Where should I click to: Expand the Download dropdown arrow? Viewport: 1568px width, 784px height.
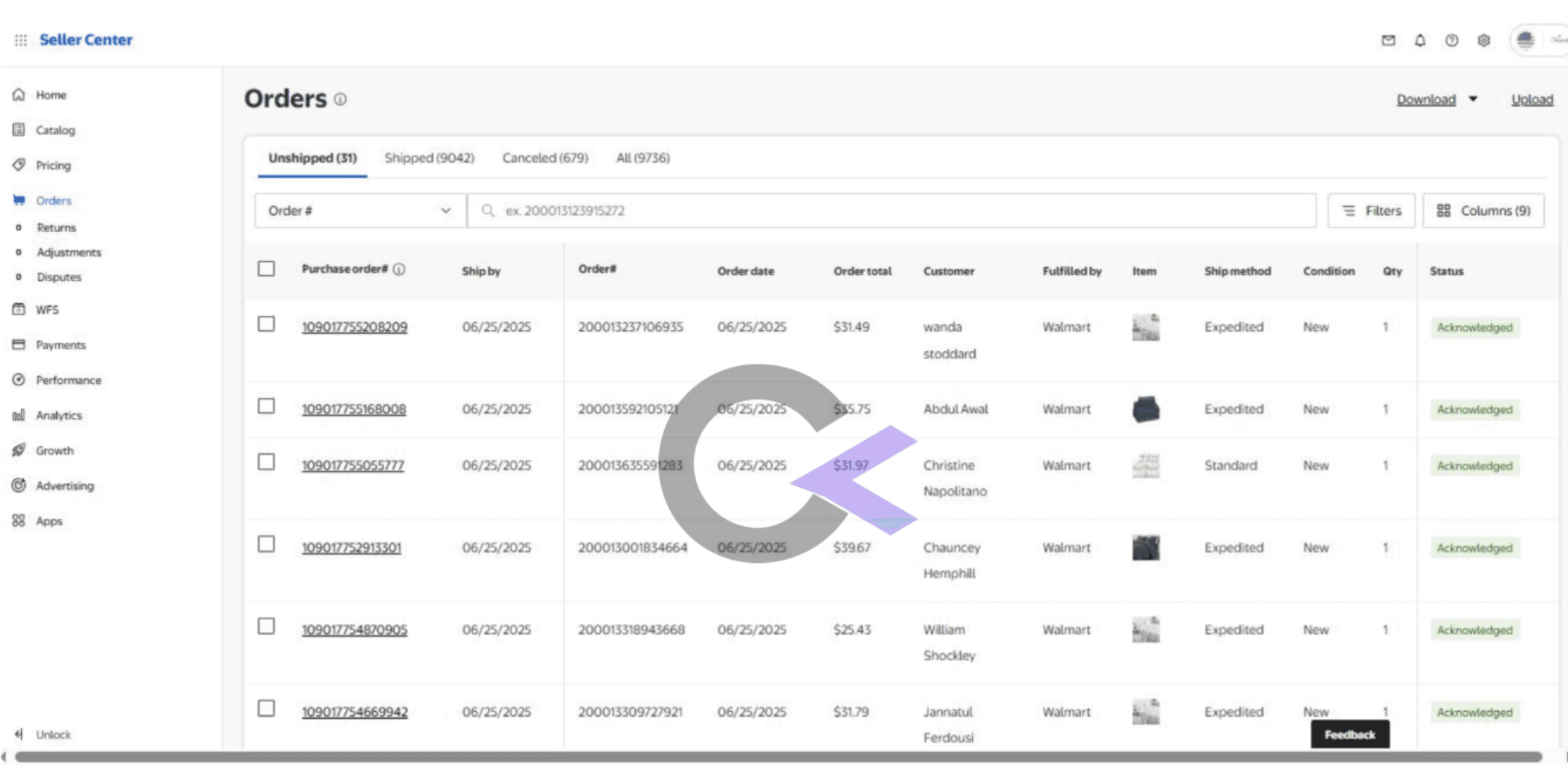(x=1473, y=100)
